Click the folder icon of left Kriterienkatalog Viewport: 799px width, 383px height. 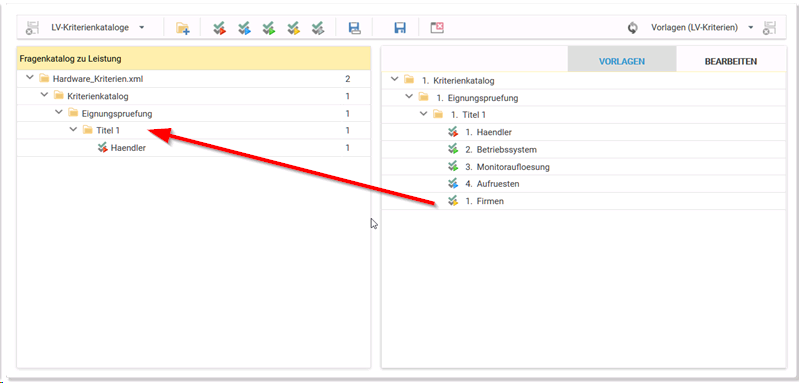click(x=59, y=96)
